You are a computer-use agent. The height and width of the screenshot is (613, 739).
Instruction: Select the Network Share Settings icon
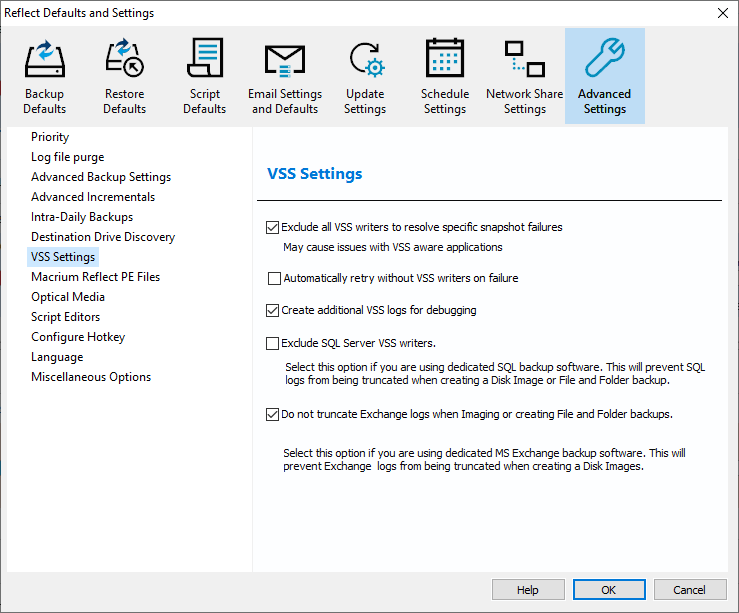click(x=524, y=60)
